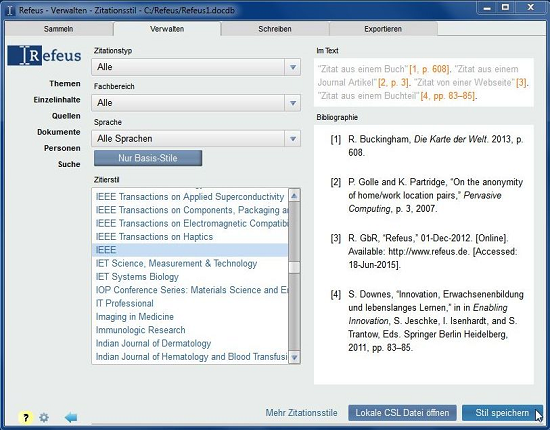Click the Stil speichern button
This screenshot has width=550, height=430.
coord(502,413)
